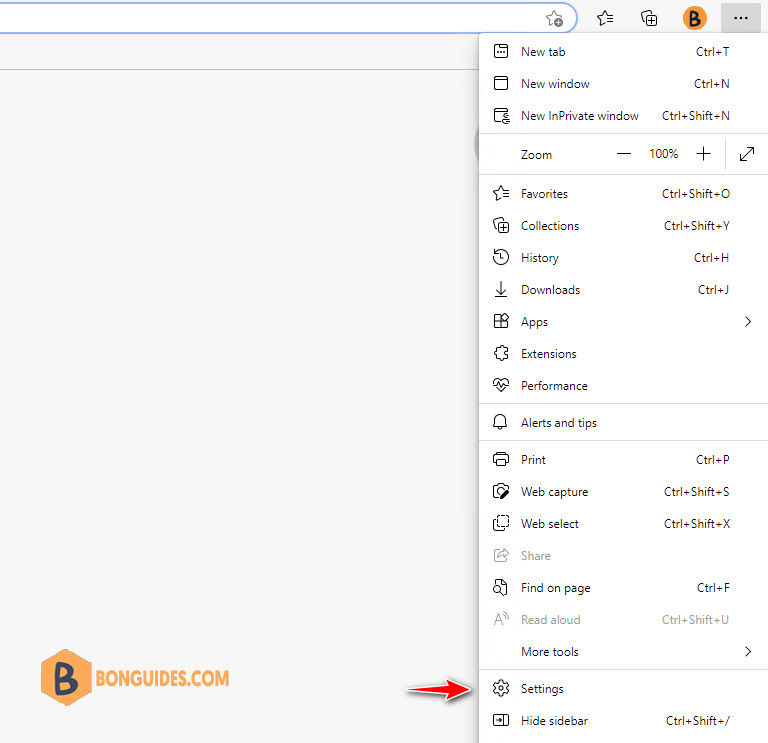Expand the More tools submenu arrow
This screenshot has height=743, width=768.
click(x=748, y=651)
